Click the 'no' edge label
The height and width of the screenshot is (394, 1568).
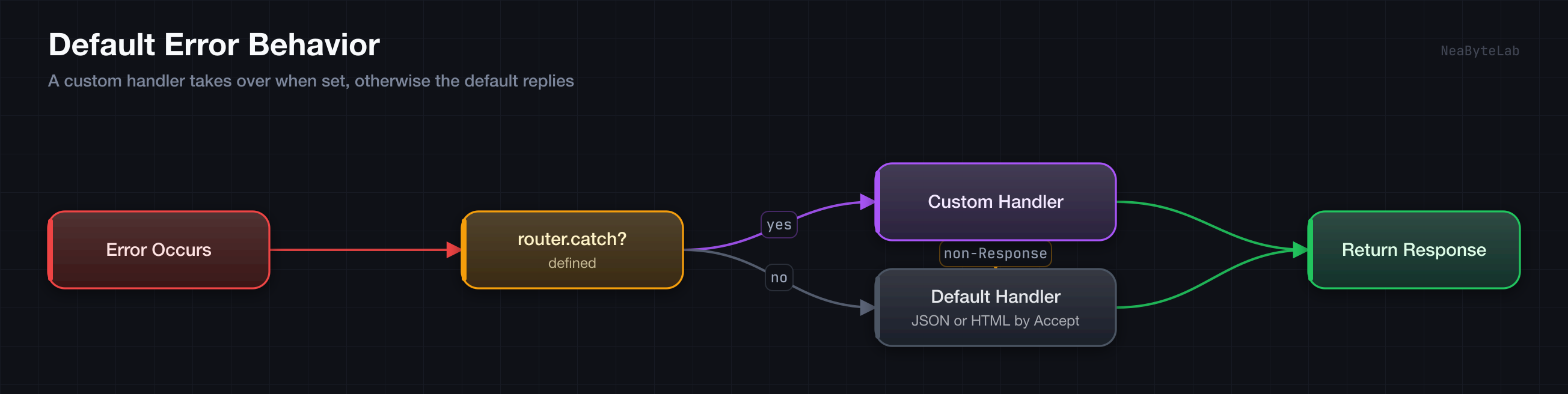click(779, 278)
